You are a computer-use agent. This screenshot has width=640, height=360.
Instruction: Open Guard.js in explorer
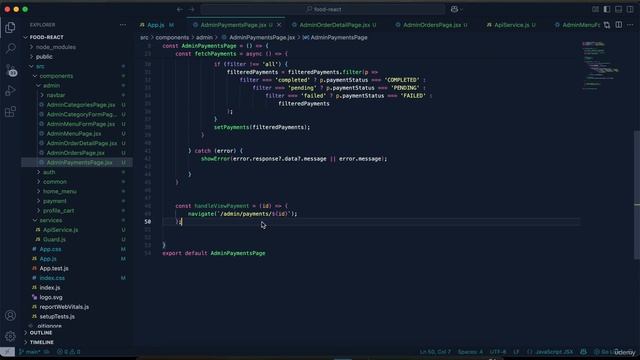[x=54, y=240]
